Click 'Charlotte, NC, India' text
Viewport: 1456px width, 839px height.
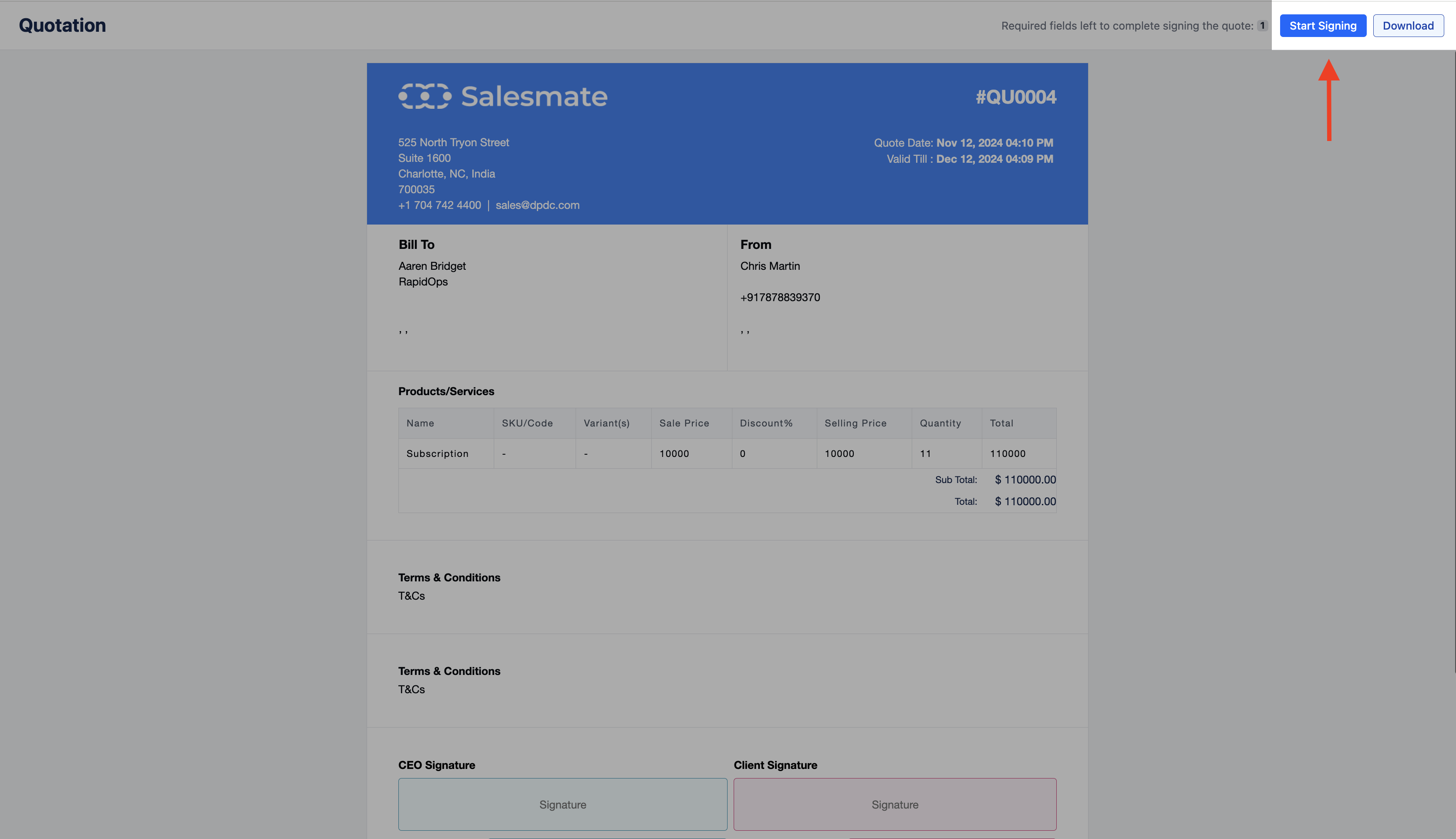pos(447,174)
